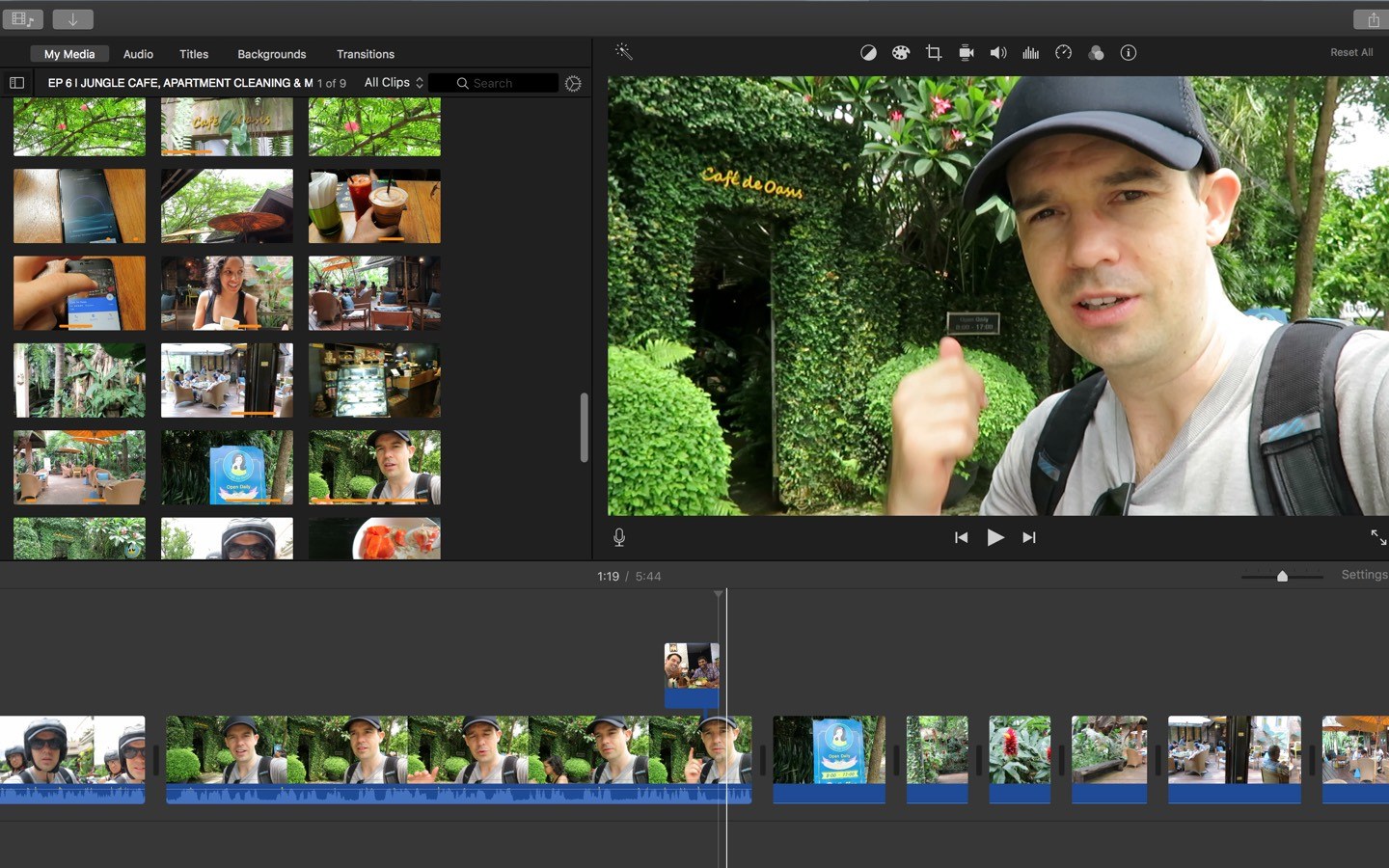
Task: Select the red flower clip in timeline
Action: [1020, 759]
